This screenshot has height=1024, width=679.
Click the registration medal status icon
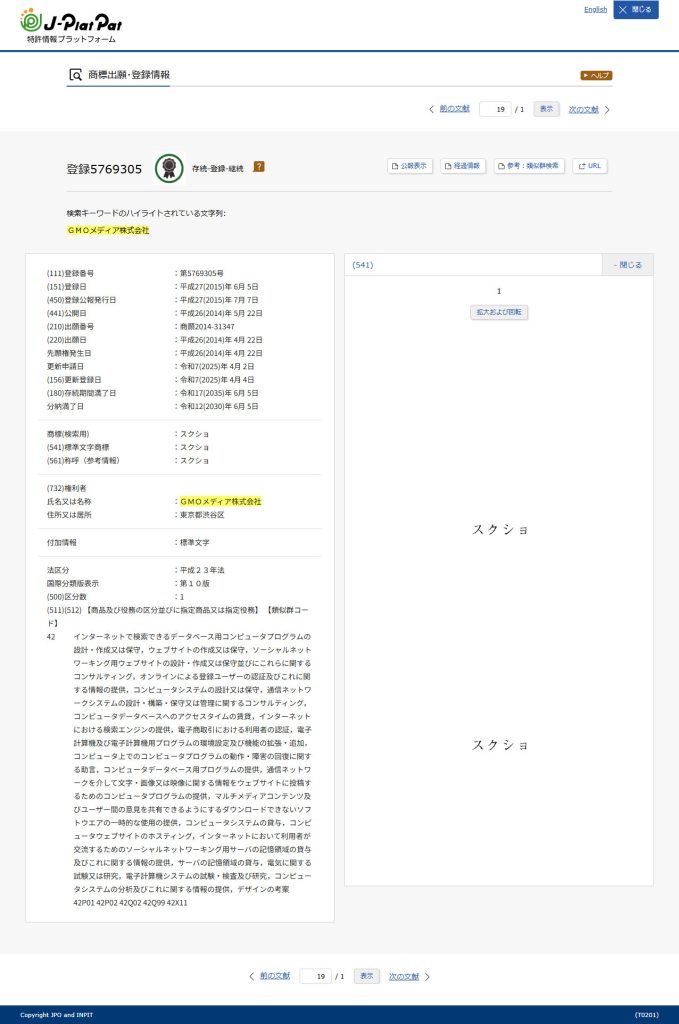(x=169, y=168)
